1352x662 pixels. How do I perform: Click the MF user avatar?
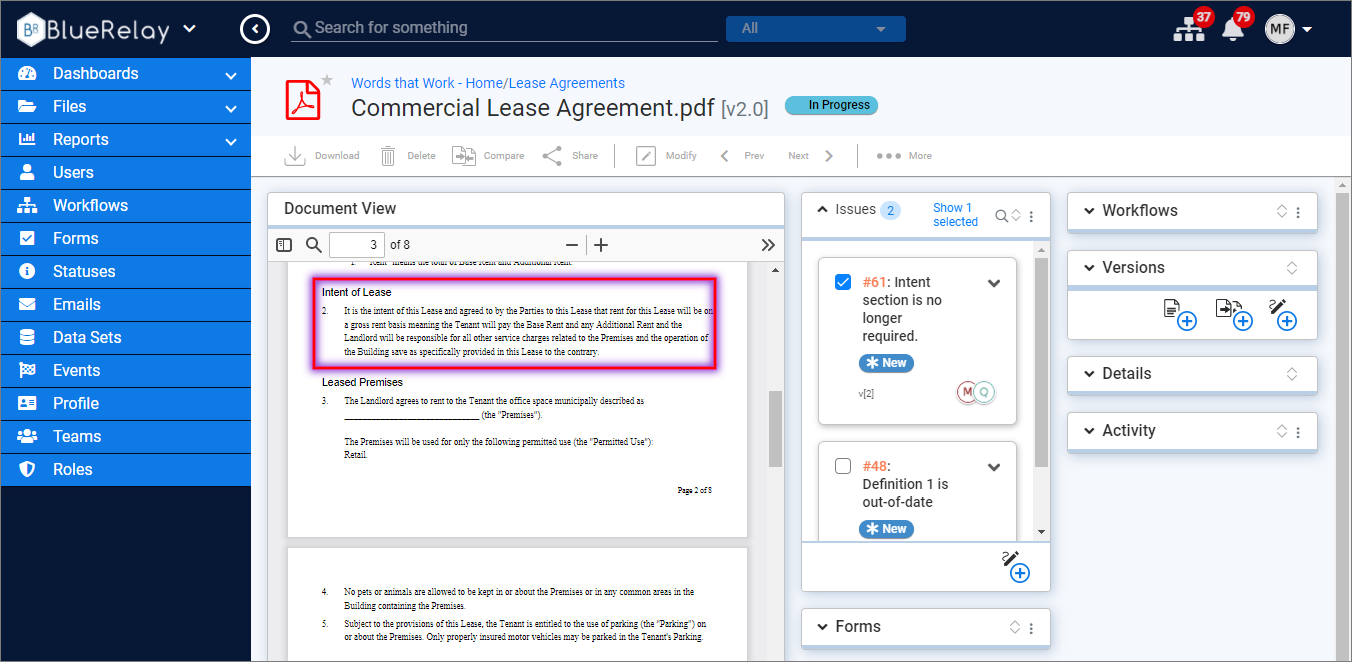pyautogui.click(x=1279, y=29)
